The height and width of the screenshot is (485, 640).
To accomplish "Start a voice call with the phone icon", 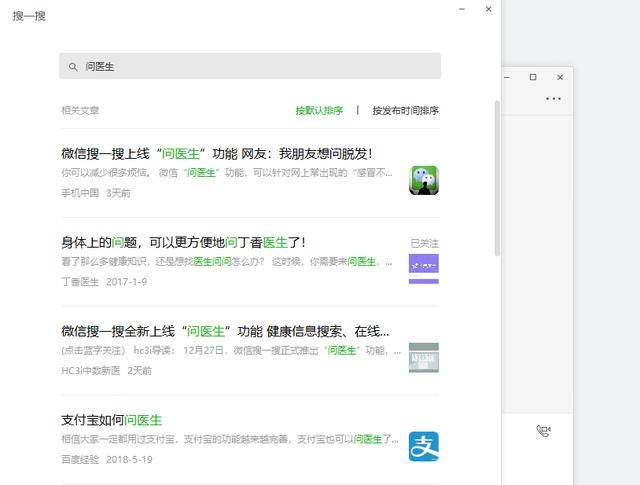I will (x=543, y=431).
